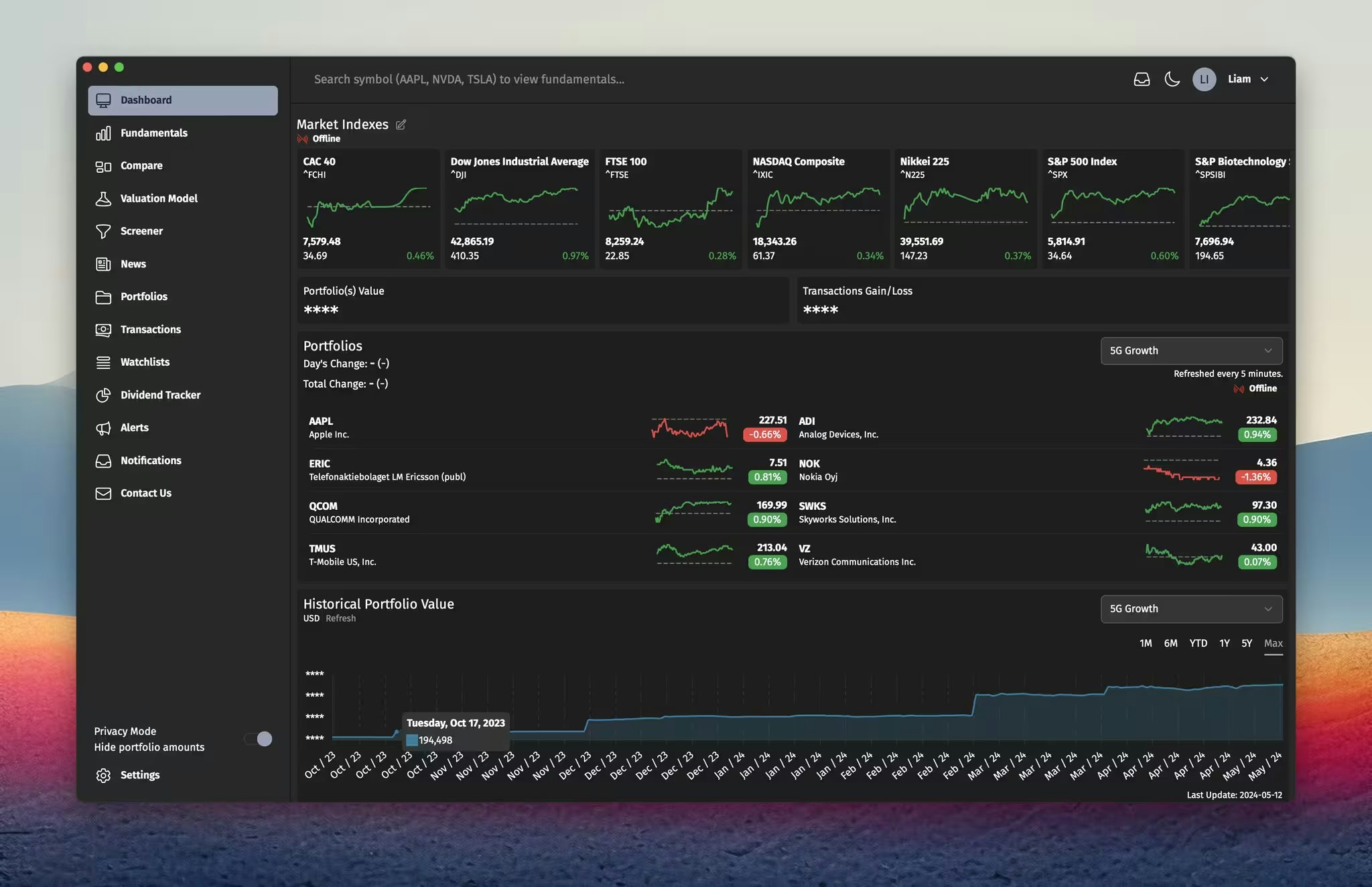
Task: Select the 6M chart range
Action: (x=1170, y=643)
